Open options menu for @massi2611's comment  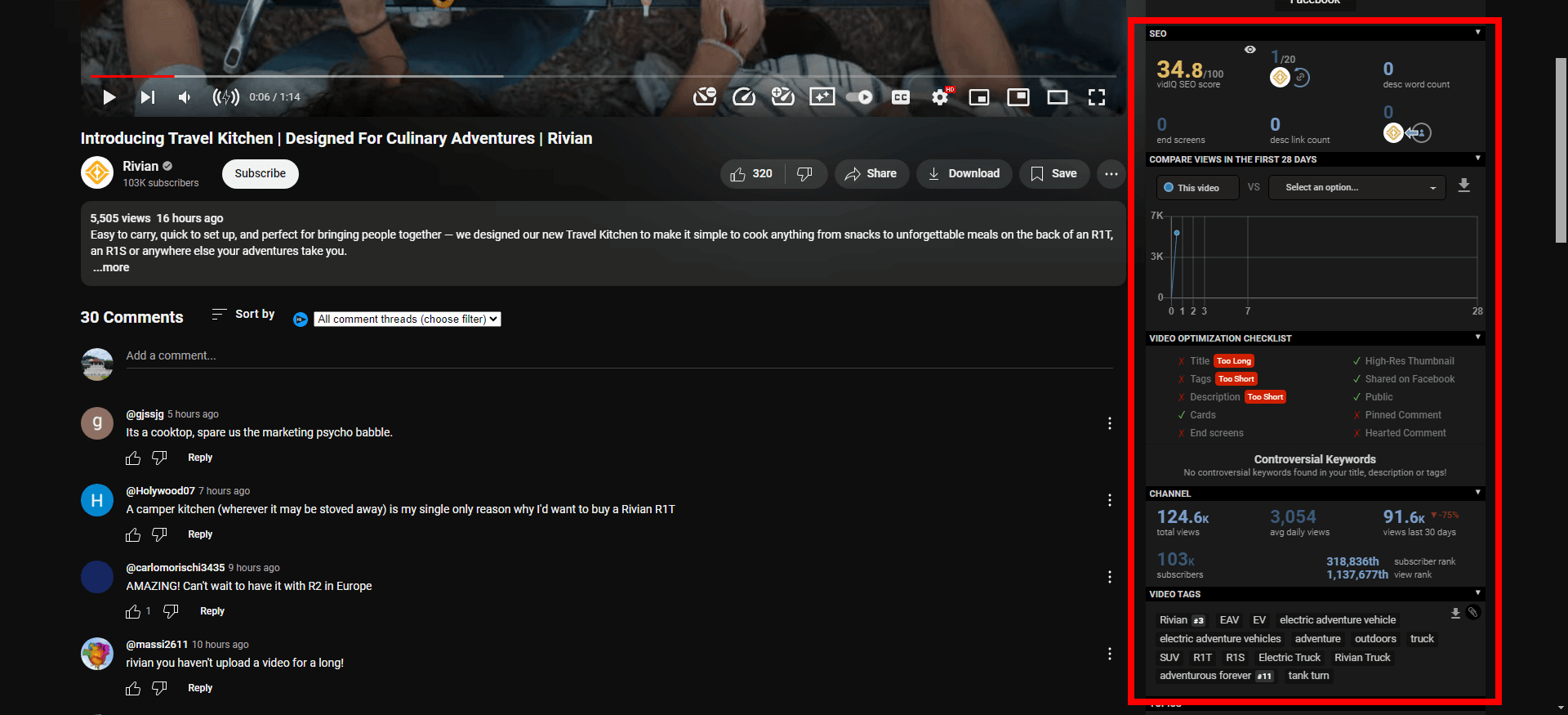[1109, 654]
